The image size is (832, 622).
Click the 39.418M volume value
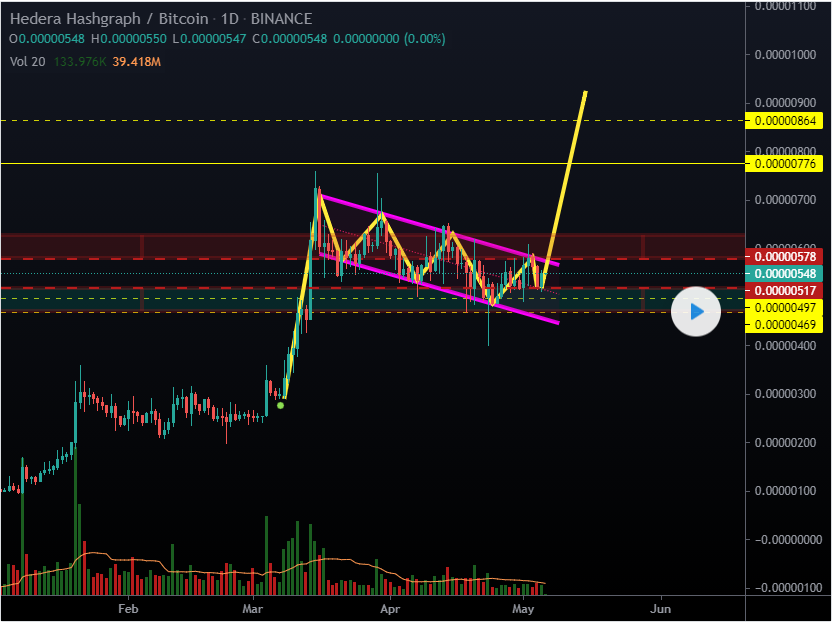139,62
